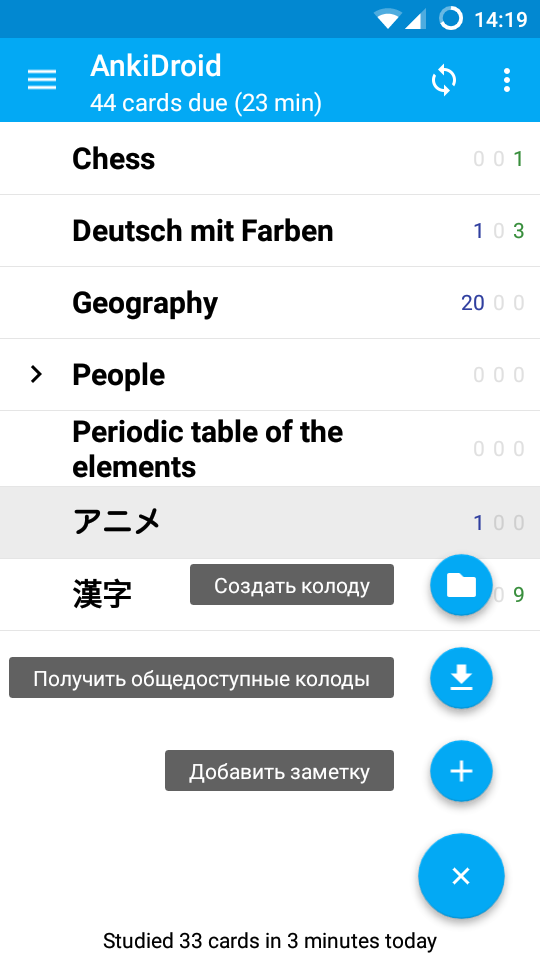Tap the download icon for shared decks
The width and height of the screenshot is (540, 960).
coord(461,678)
